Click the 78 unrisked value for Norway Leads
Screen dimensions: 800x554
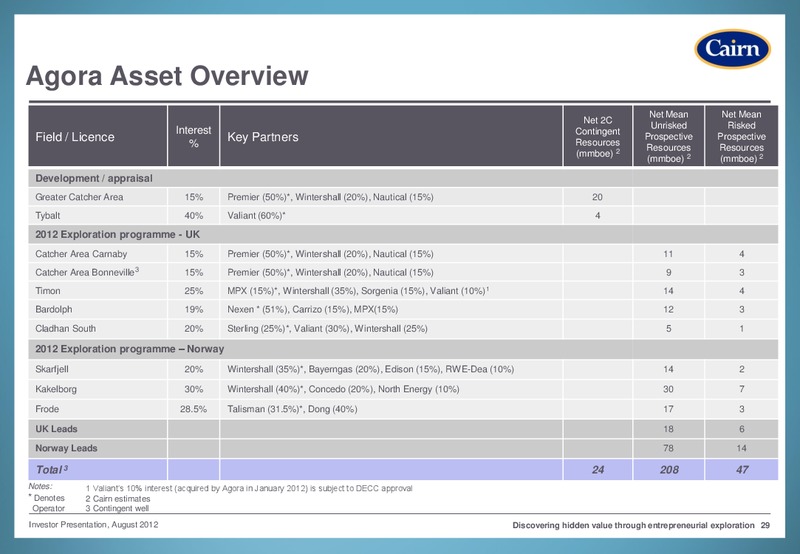click(x=668, y=448)
